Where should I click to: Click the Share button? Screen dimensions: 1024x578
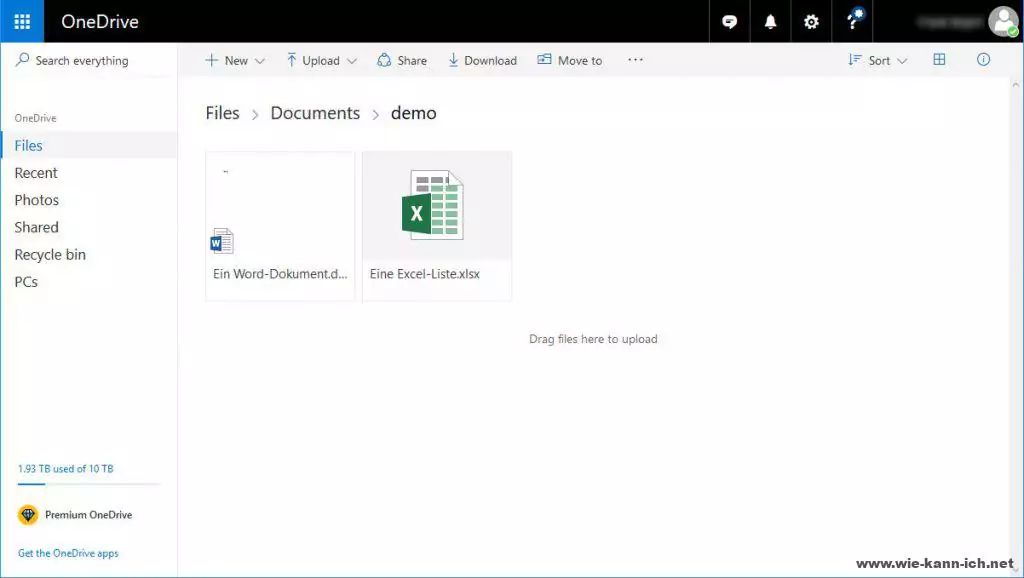(402, 60)
